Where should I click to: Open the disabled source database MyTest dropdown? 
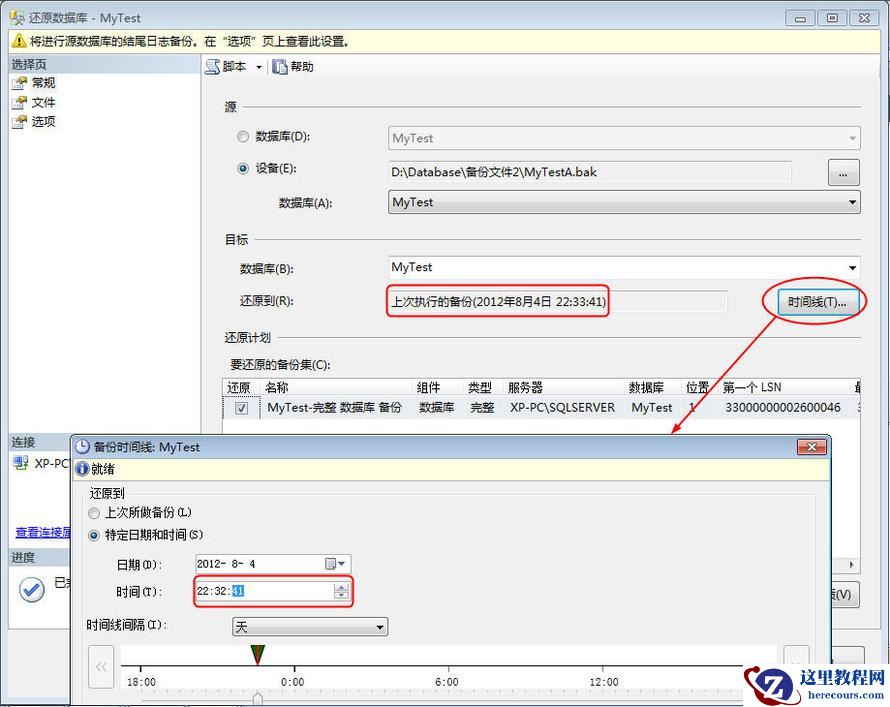point(624,138)
